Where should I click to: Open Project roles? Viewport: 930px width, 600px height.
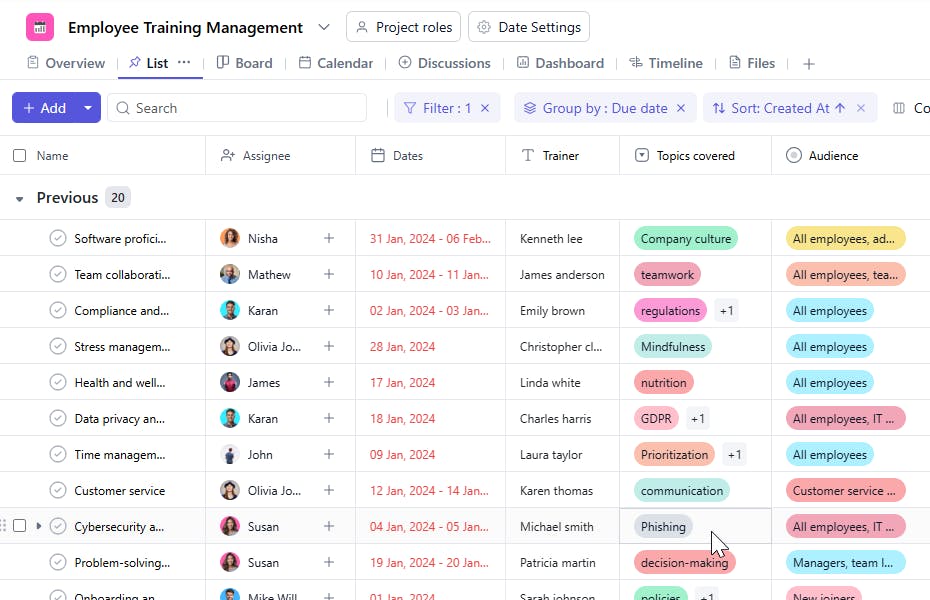(403, 27)
